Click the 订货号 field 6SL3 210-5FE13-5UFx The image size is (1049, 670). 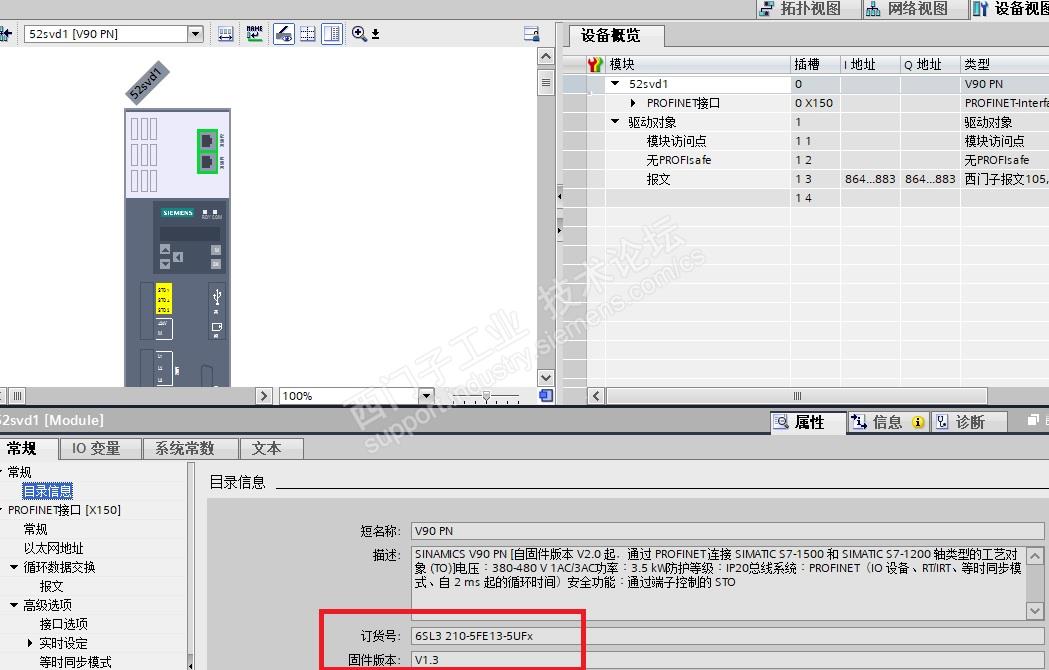click(x=727, y=636)
